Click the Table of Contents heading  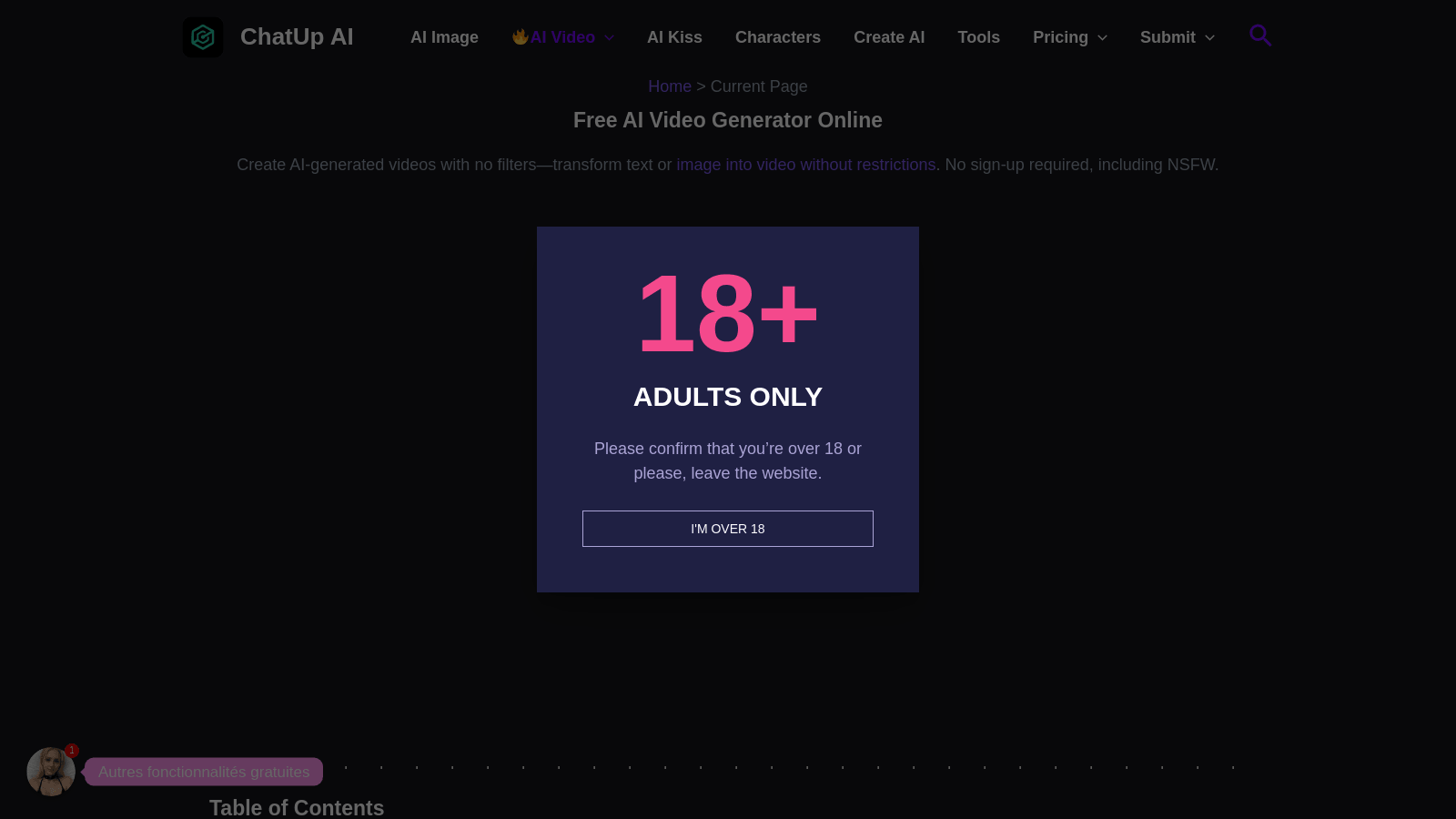pos(297,807)
